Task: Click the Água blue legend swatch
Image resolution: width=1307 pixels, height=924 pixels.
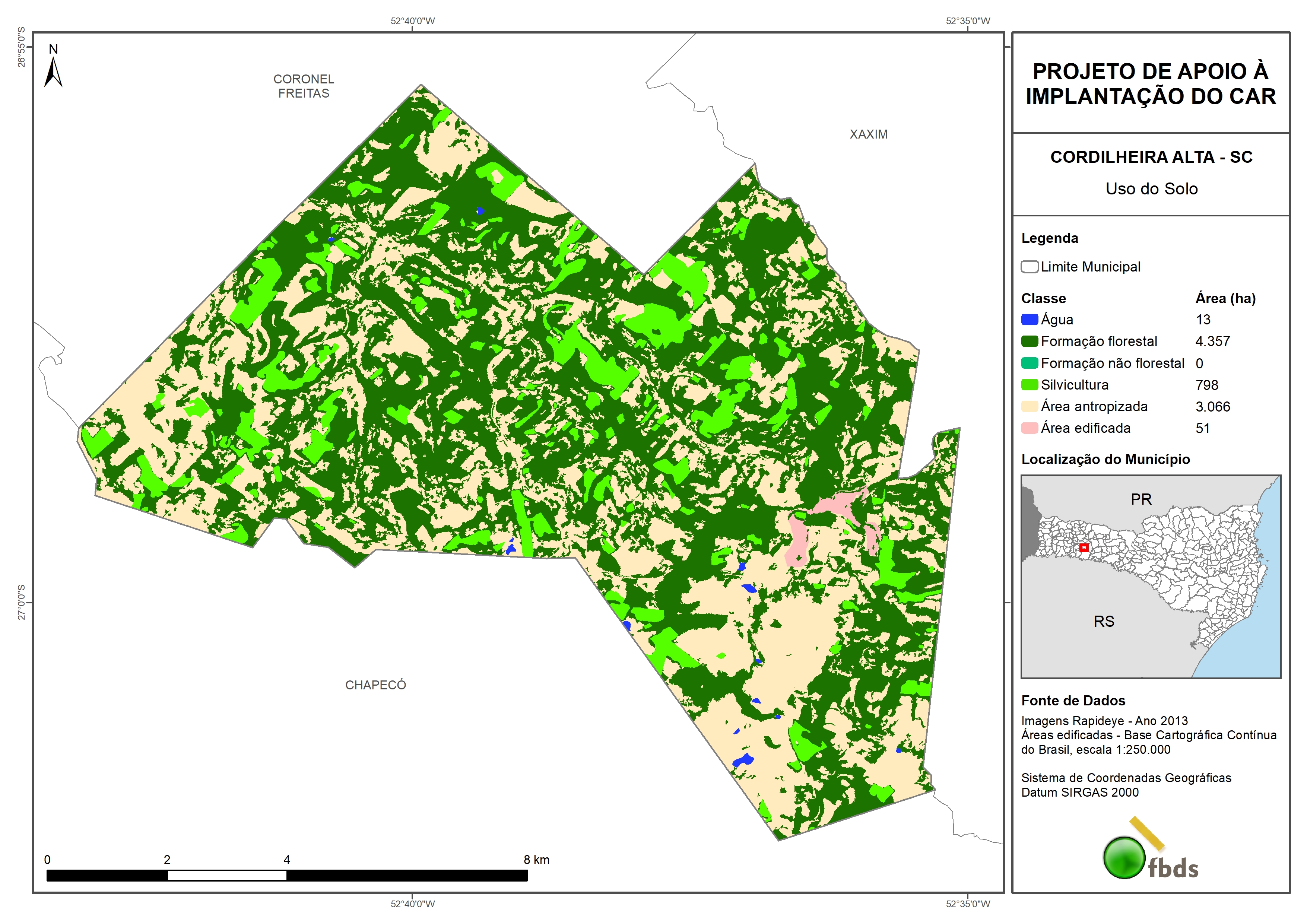Action: [x=1029, y=320]
